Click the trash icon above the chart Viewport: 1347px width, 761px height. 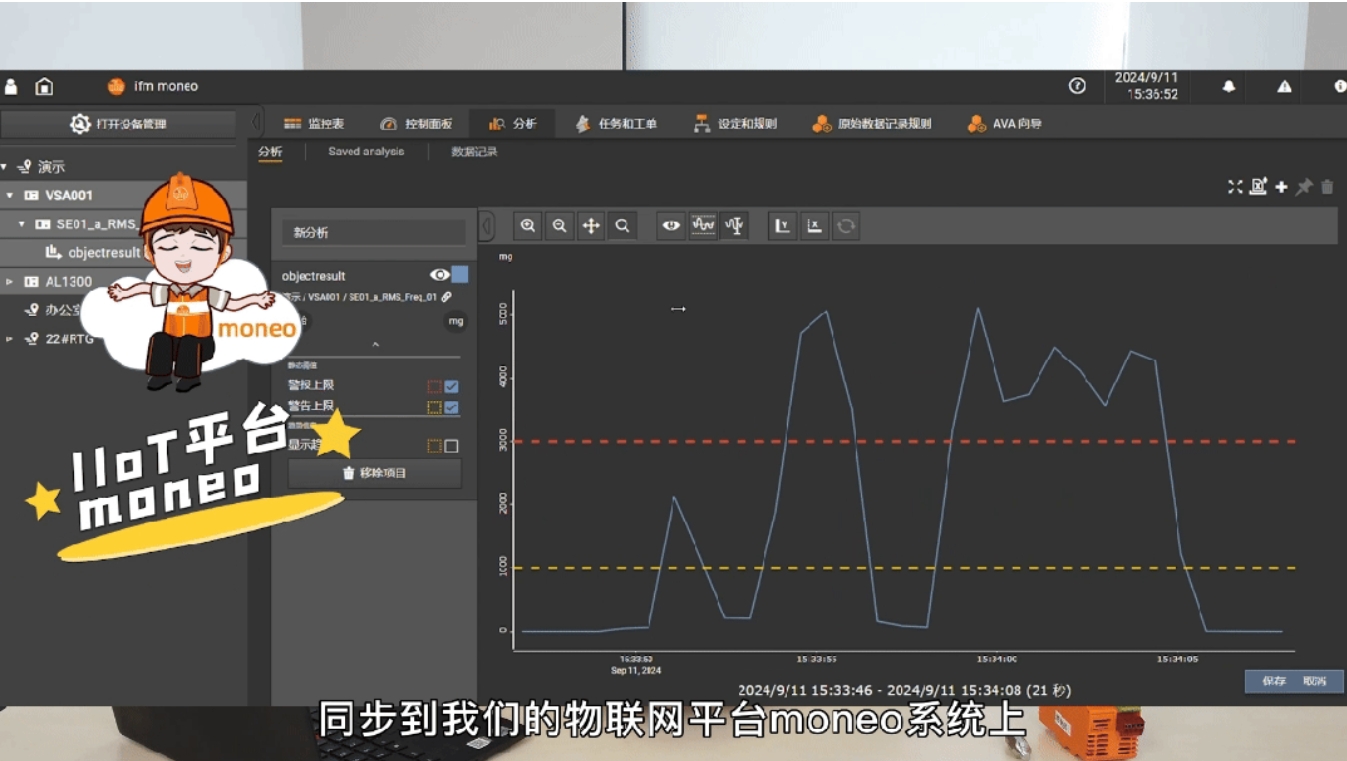[x=1327, y=187]
